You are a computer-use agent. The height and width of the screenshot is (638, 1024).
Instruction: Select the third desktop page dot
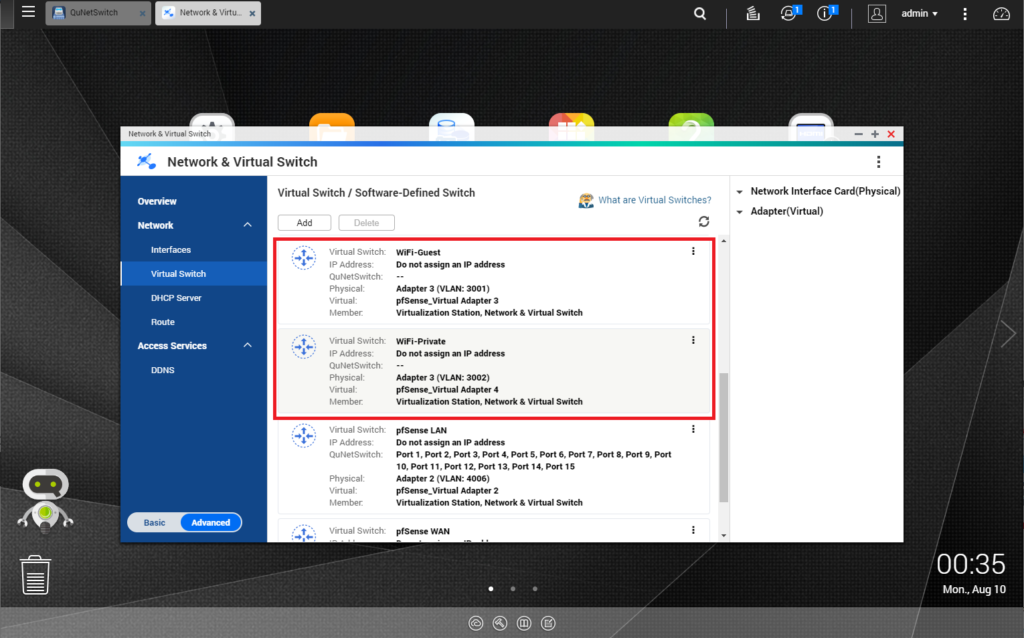coord(535,589)
